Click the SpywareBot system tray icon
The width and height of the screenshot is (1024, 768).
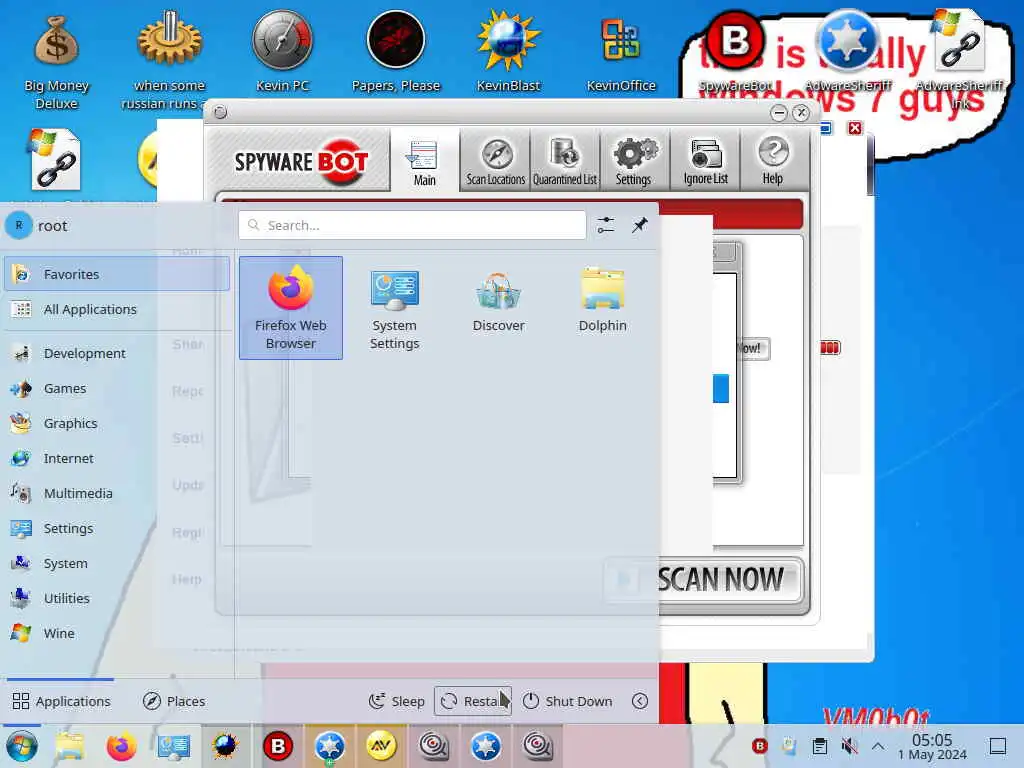760,746
